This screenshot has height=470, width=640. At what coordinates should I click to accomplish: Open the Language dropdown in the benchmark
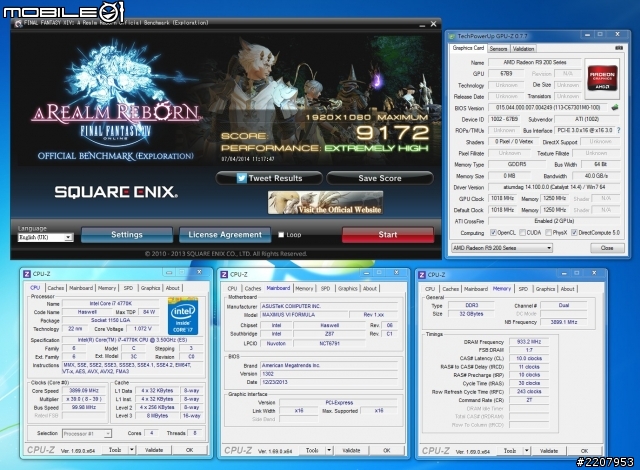pyautogui.click(x=45, y=237)
